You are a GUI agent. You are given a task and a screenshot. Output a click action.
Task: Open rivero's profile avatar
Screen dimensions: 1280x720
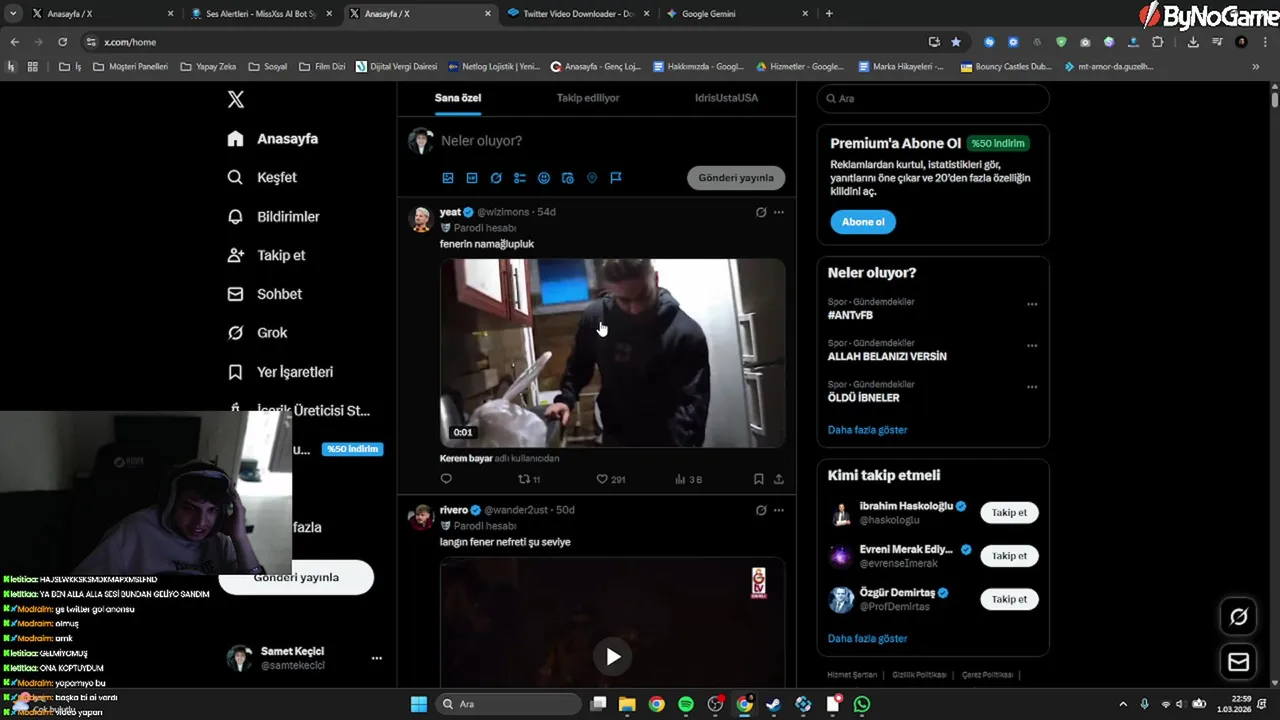421,517
